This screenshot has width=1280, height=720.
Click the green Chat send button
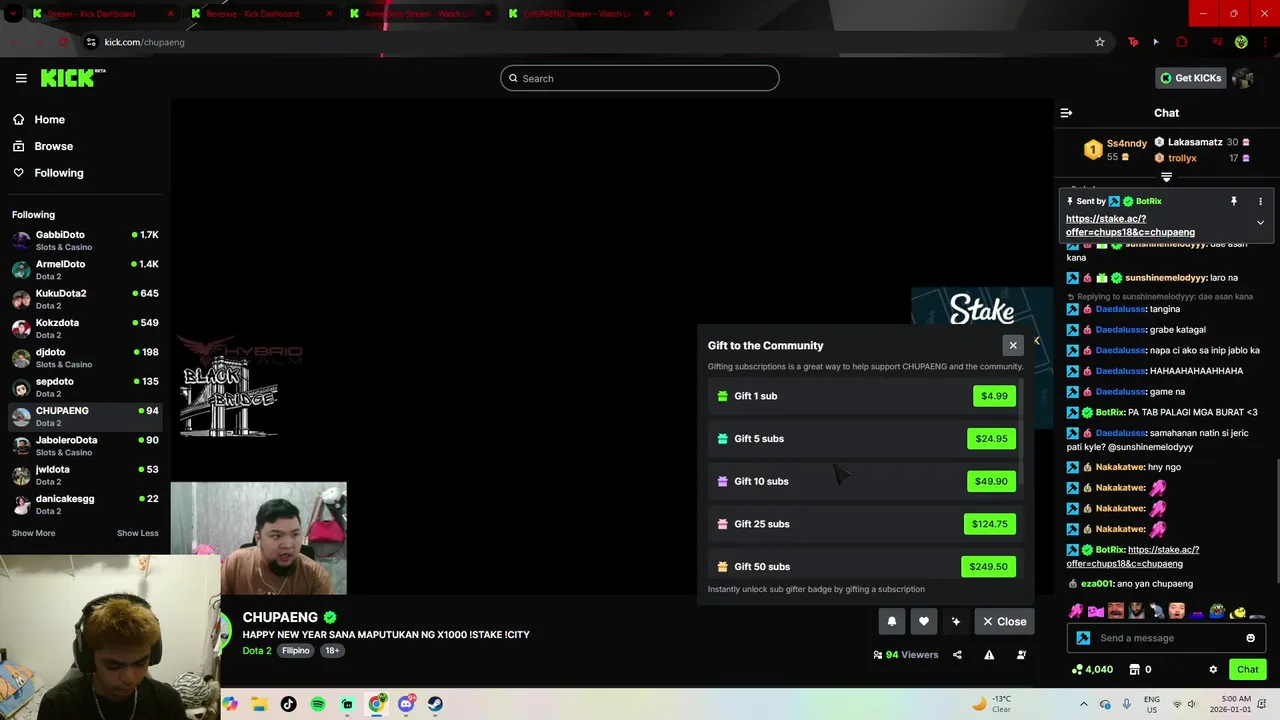(x=1247, y=669)
